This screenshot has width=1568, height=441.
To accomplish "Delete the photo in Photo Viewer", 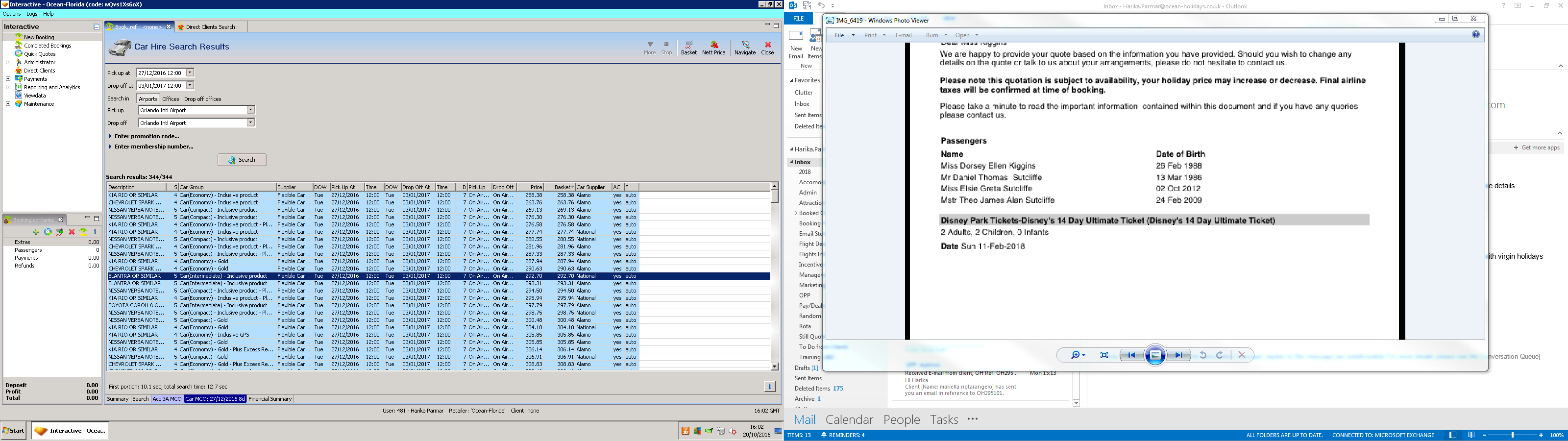I will [1242, 355].
